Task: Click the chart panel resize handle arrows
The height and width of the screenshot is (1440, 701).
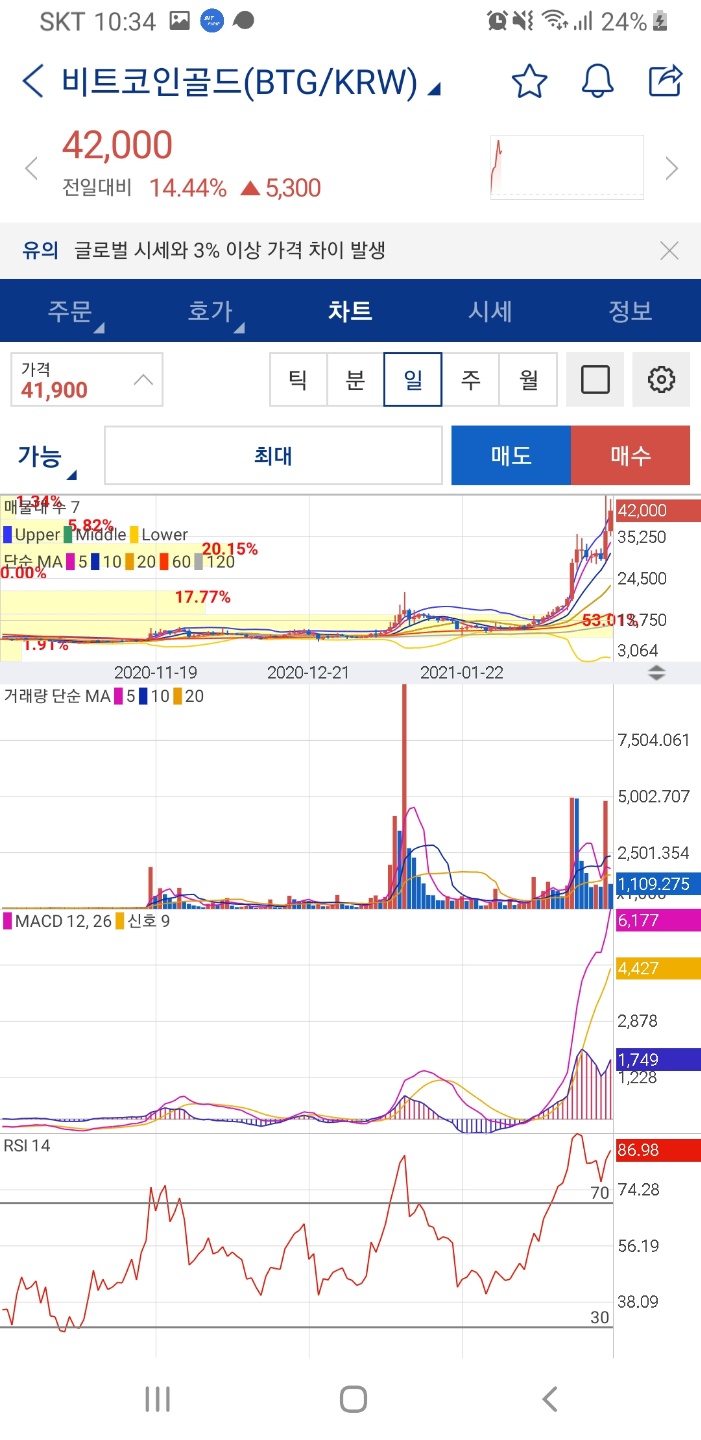Action: pyautogui.click(x=657, y=673)
